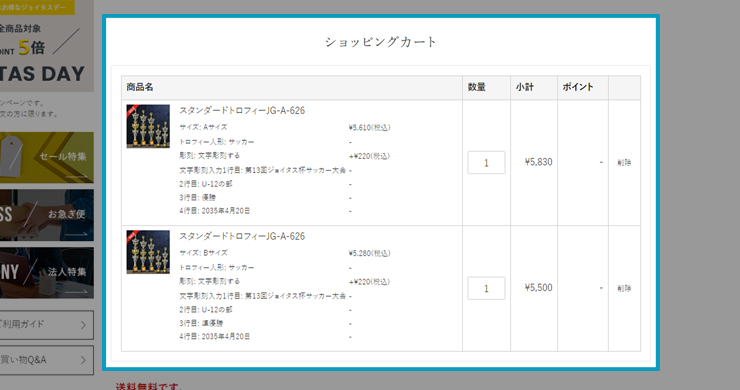Click the chevron arrow on ご利用ガイド
The height and width of the screenshot is (390, 740).
[83, 325]
